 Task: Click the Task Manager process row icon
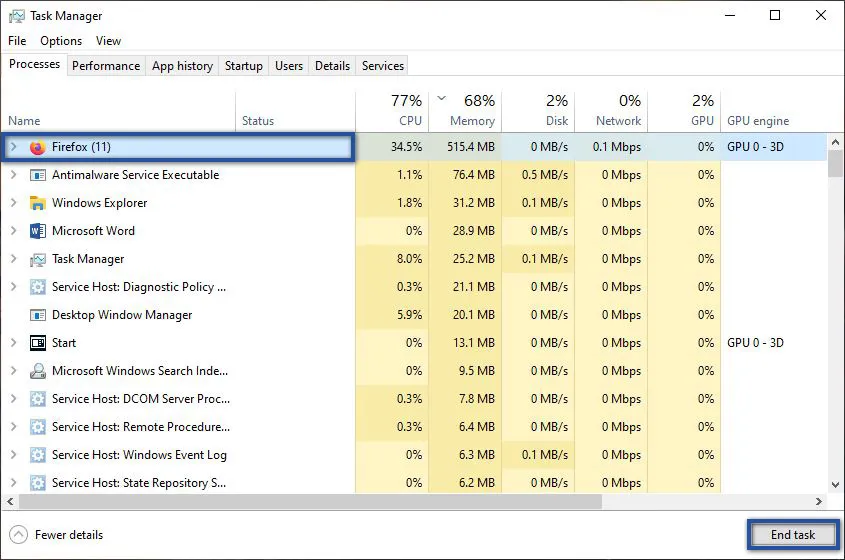pos(37,259)
